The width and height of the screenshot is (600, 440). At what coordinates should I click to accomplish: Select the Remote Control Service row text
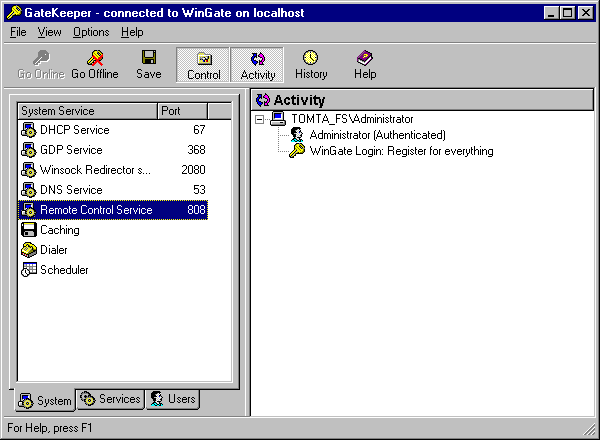pos(96,210)
